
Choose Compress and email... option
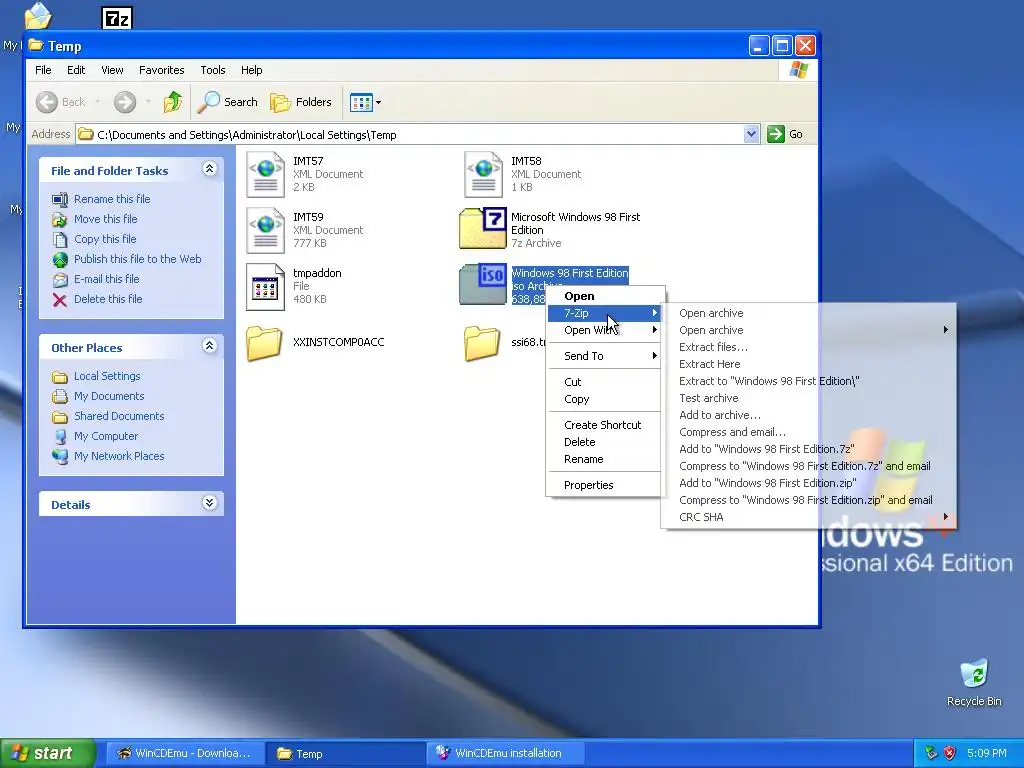808,432
